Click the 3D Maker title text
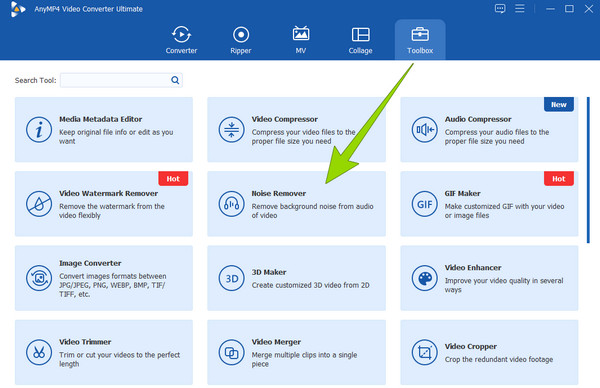Viewport: 600px width, 388px height. (x=269, y=272)
